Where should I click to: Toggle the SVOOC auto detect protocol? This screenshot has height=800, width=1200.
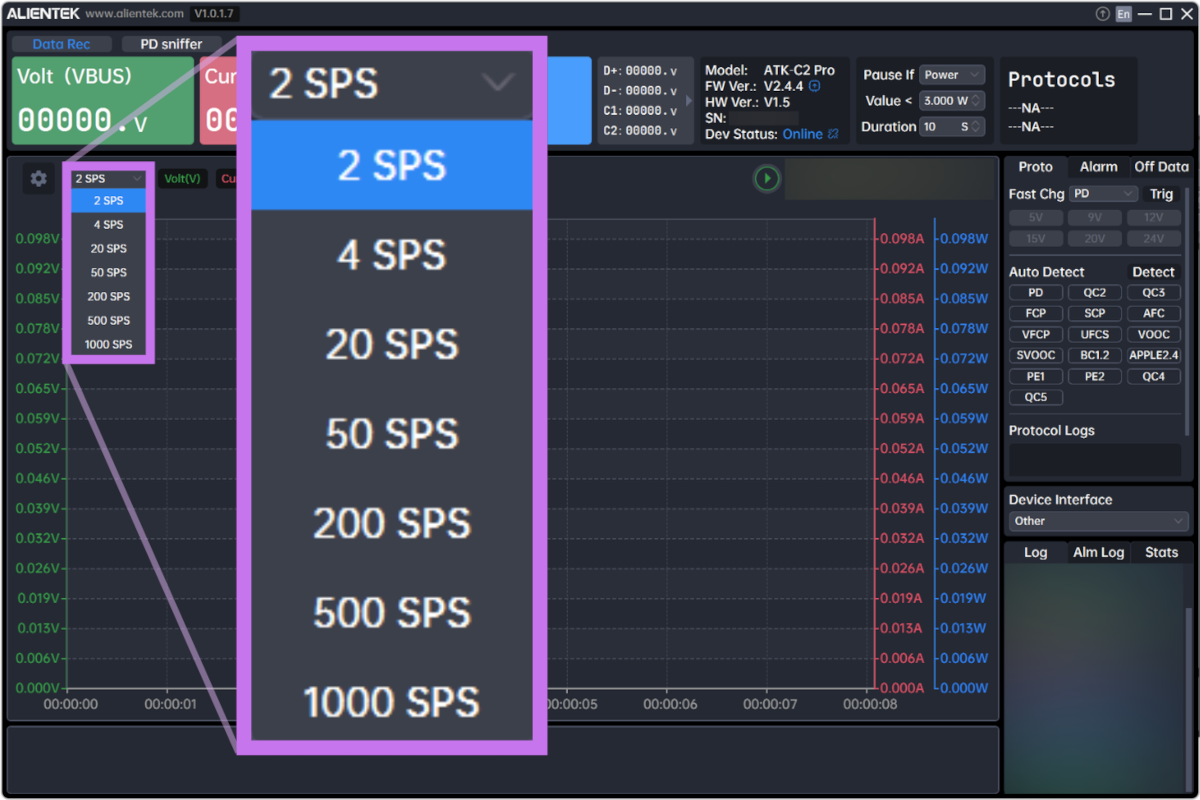coord(1035,356)
